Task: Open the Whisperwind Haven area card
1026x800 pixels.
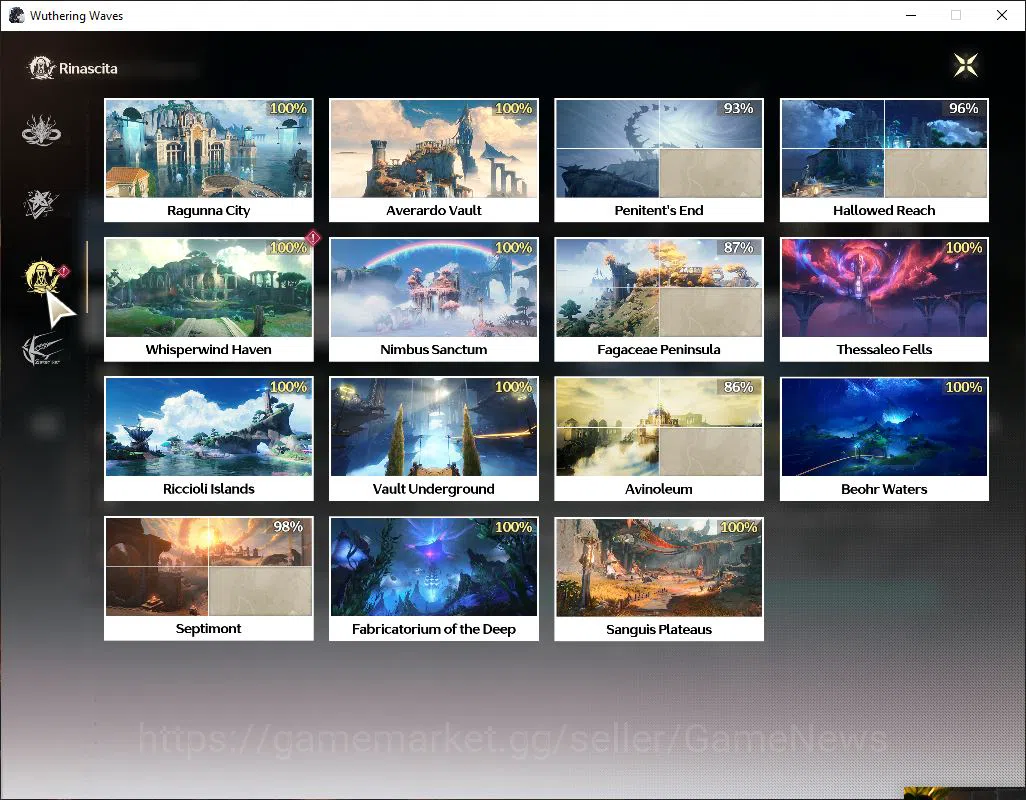Action: 209,300
